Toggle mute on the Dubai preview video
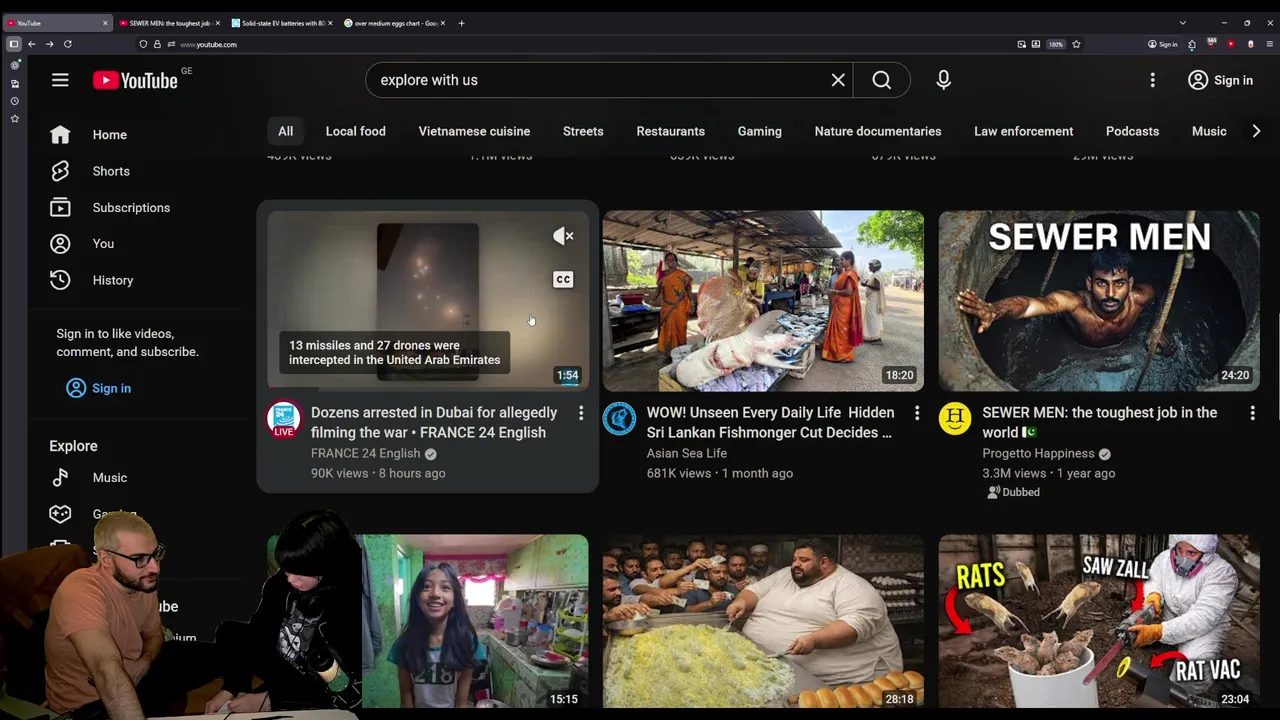 point(563,236)
